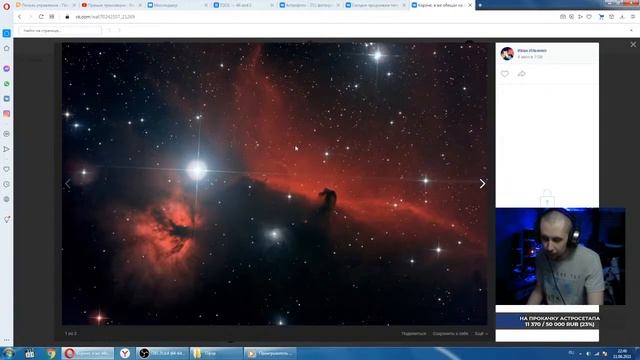This screenshot has width=640, height=360.
Task: Click the browser back arrow
Action: [x=19, y=17]
